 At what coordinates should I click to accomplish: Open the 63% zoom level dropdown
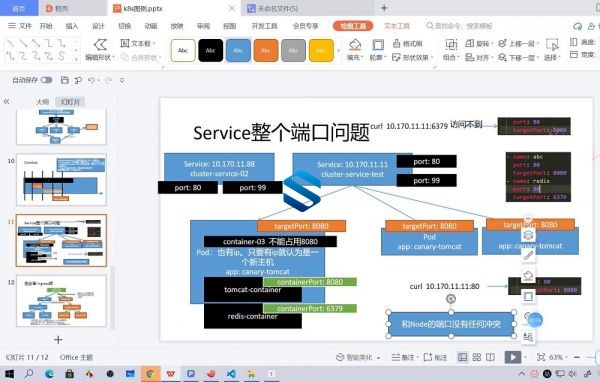558,357
